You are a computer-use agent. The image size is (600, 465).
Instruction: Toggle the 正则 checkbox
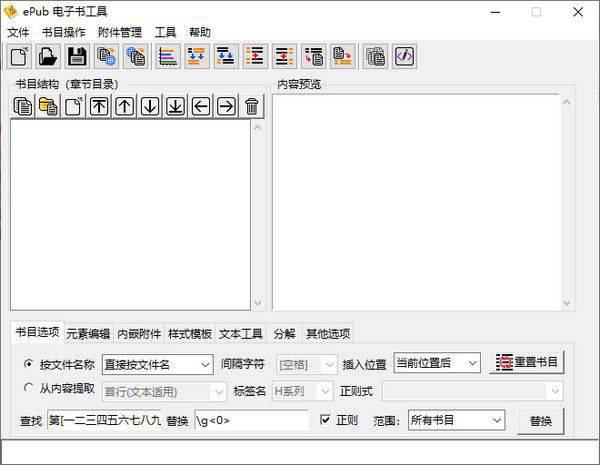[x=325, y=420]
